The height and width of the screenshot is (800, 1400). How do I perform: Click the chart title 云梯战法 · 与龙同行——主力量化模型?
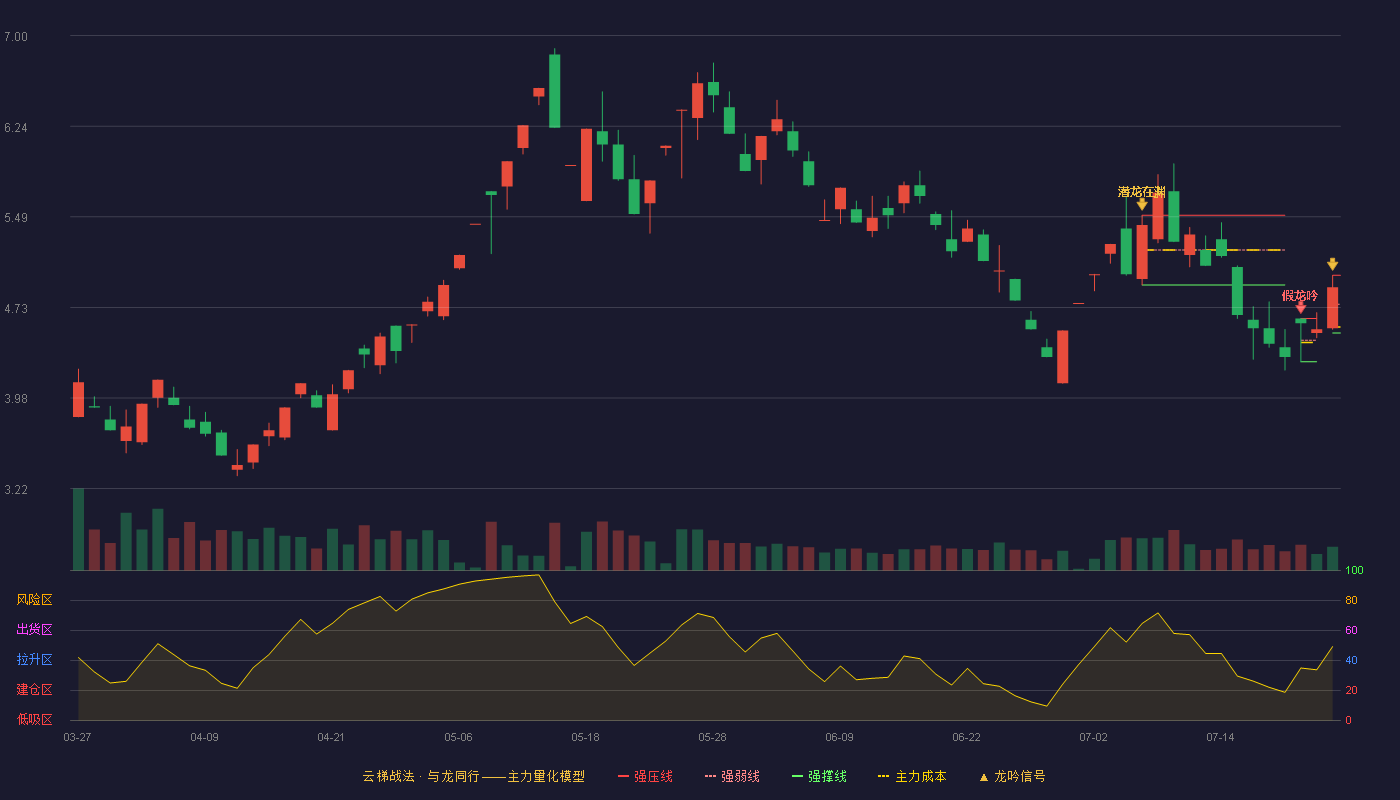(474, 776)
